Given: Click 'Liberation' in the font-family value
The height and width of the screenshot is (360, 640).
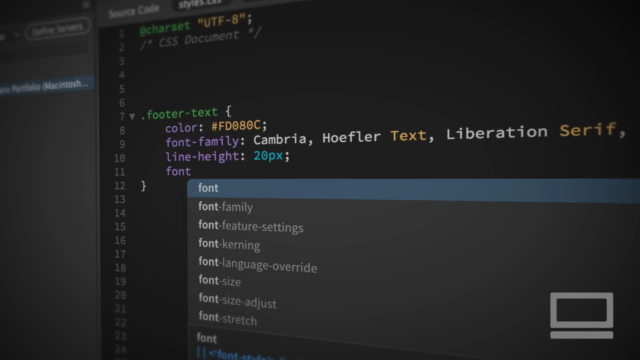Looking at the screenshot, I should (496, 133).
